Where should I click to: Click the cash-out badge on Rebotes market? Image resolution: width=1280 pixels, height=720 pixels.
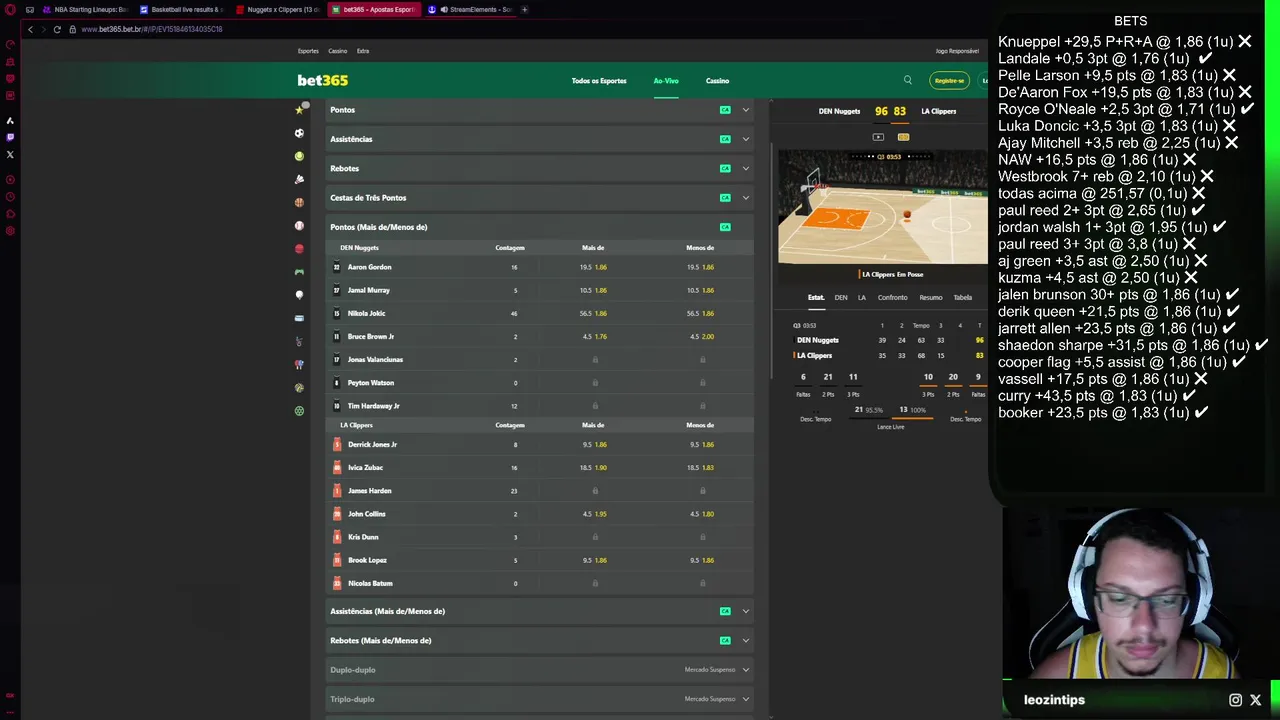click(725, 168)
